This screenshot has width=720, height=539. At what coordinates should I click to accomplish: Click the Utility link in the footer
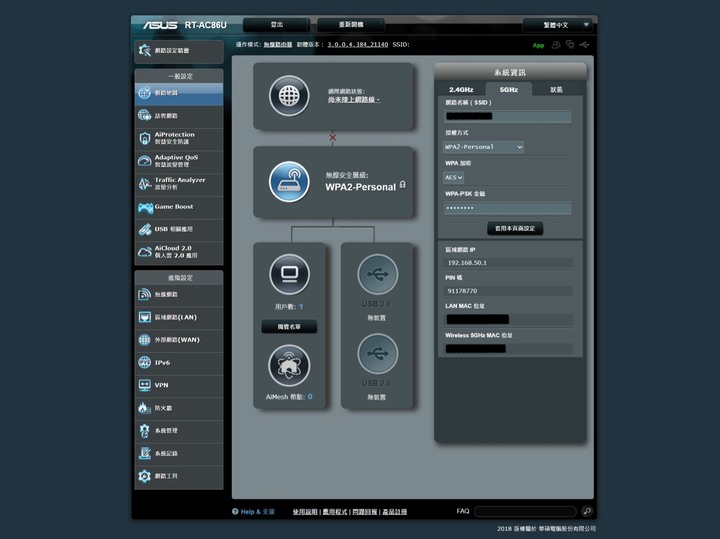(x=335, y=512)
